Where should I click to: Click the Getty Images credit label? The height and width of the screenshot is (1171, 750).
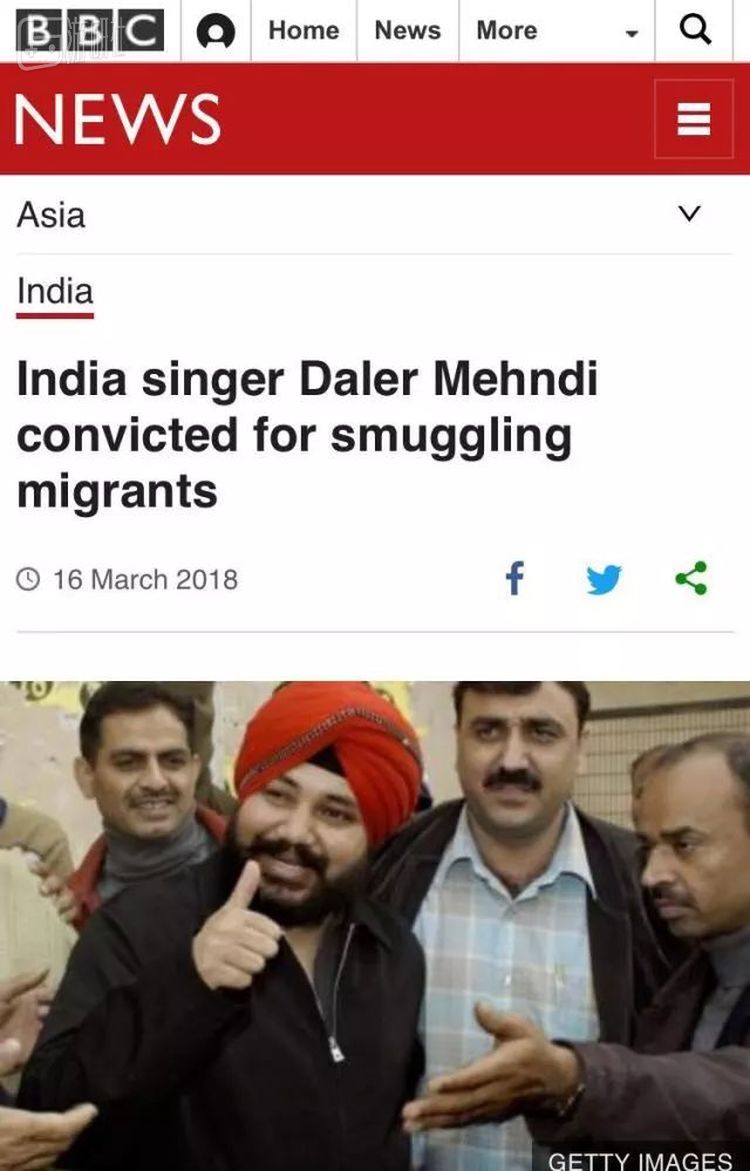pos(640,1160)
